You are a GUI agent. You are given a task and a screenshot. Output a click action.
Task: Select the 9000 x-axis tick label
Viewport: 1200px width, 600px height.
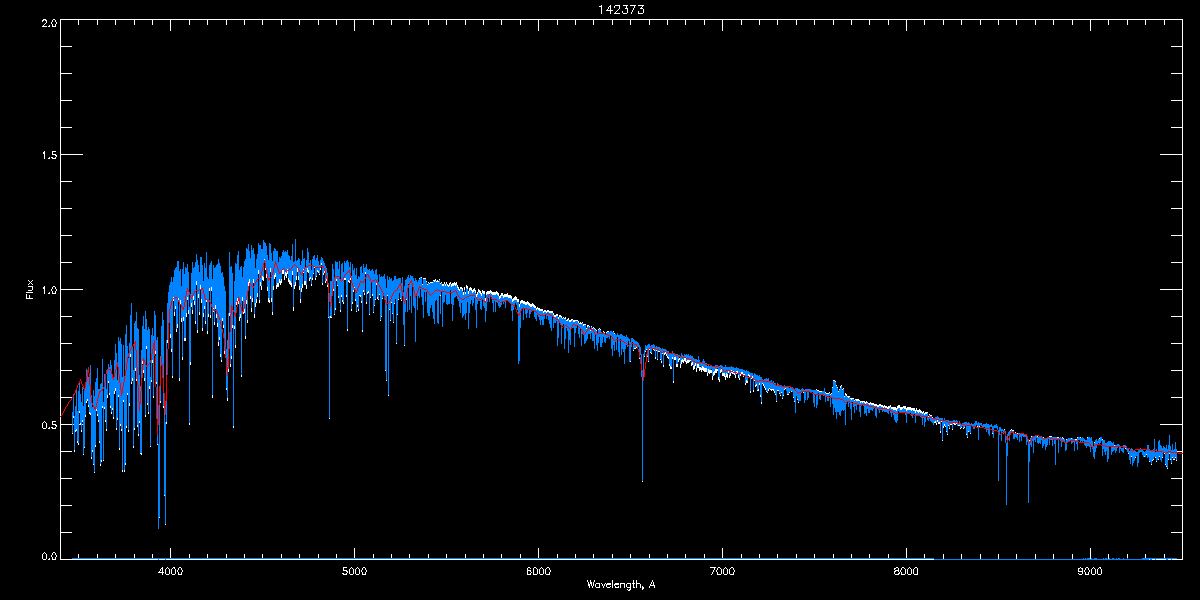pyautogui.click(x=1090, y=572)
